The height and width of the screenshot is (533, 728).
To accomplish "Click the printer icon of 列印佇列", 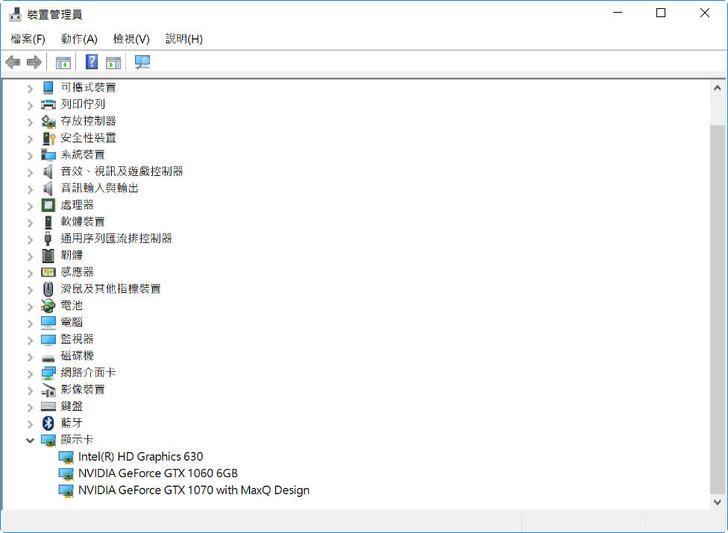I will coord(48,104).
